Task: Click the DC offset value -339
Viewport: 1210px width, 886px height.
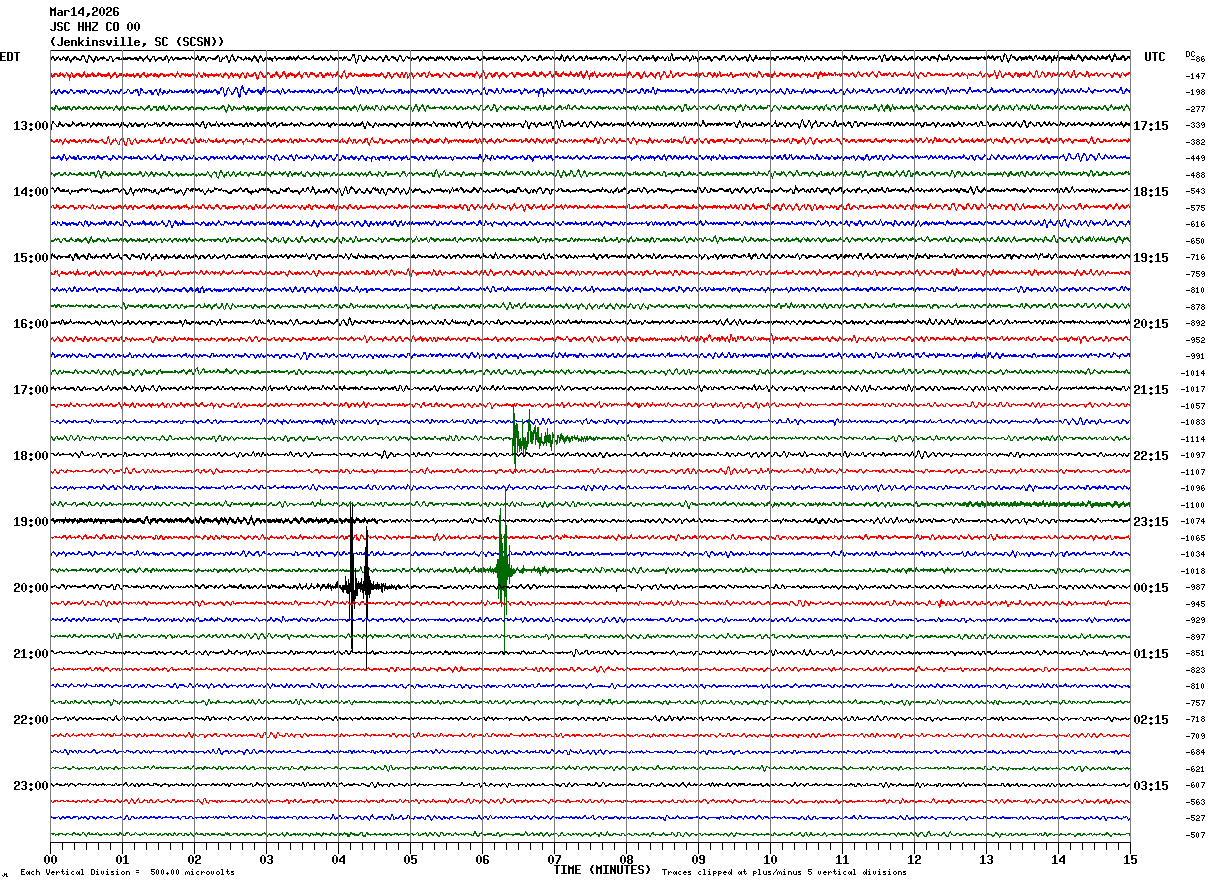Action: click(1195, 126)
